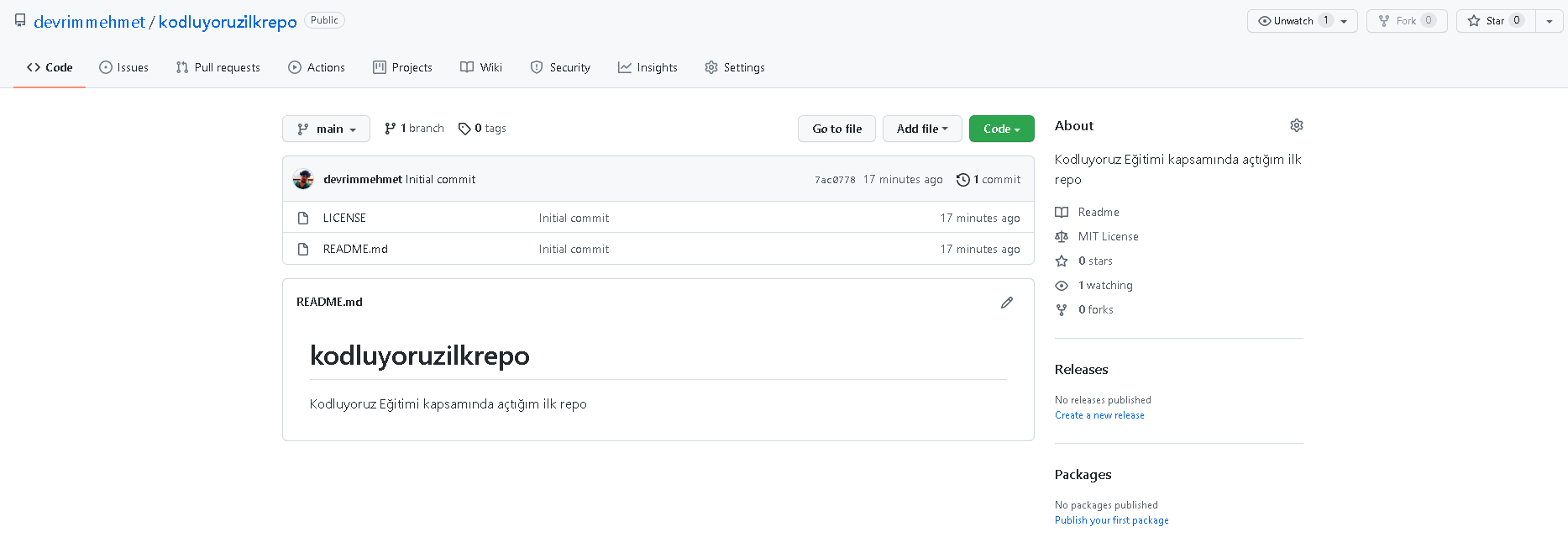This screenshot has height=548, width=1568.
Task: Click the file icon next to README.md
Action: [303, 249]
